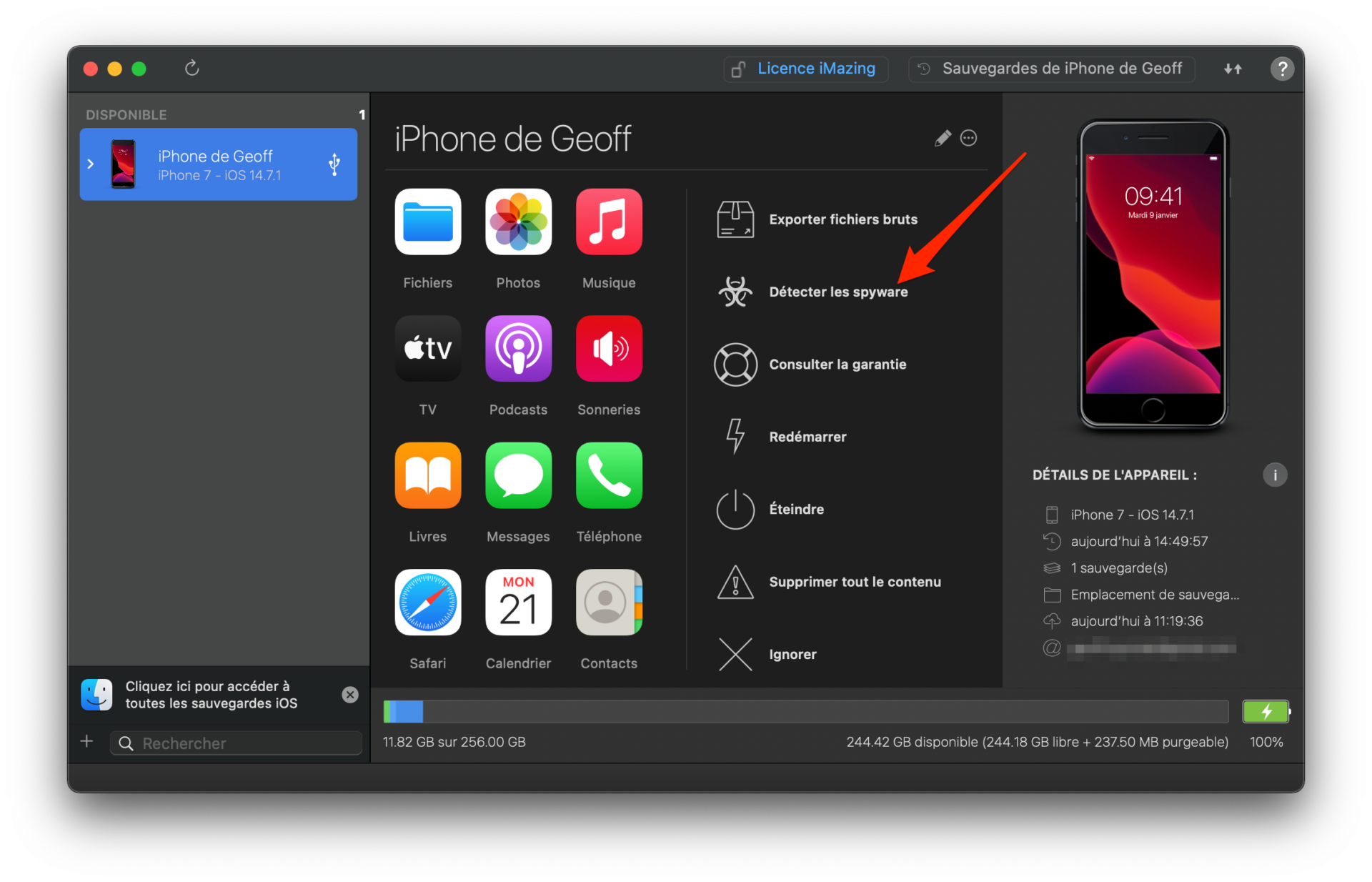Open the Livres books icon
Image resolution: width=1372 pixels, height=882 pixels.
click(427, 475)
